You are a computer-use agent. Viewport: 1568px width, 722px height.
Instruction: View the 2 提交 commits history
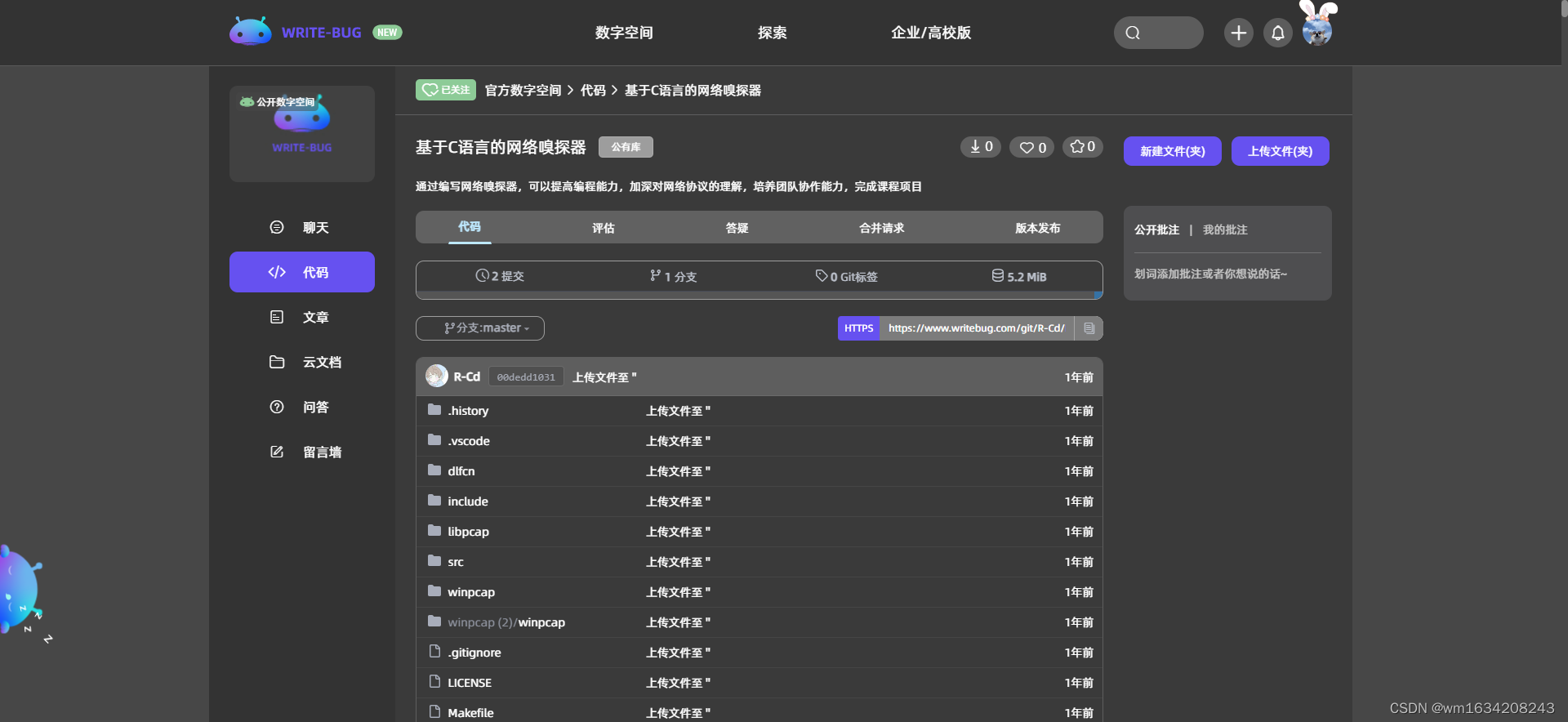pos(500,276)
